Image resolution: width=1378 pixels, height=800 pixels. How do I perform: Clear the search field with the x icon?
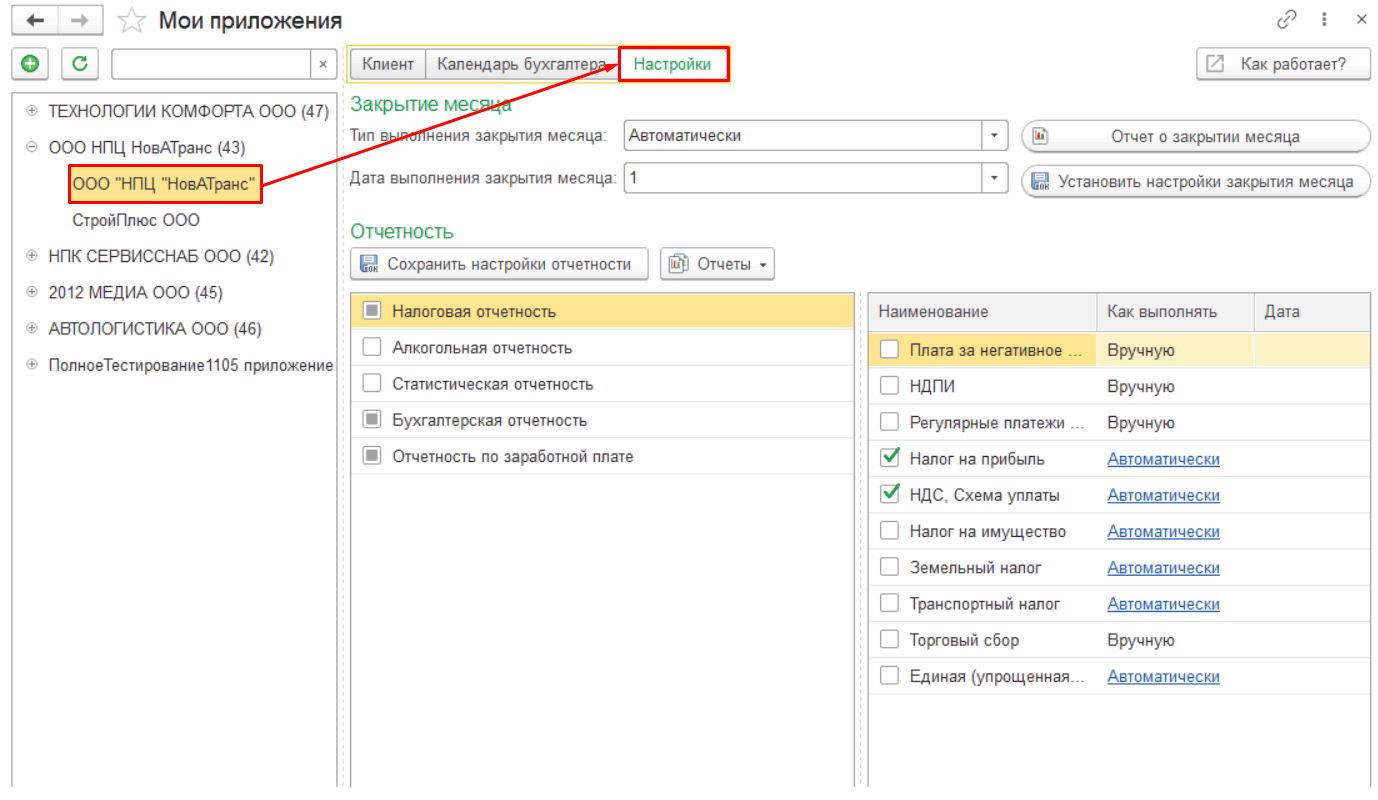pos(322,64)
